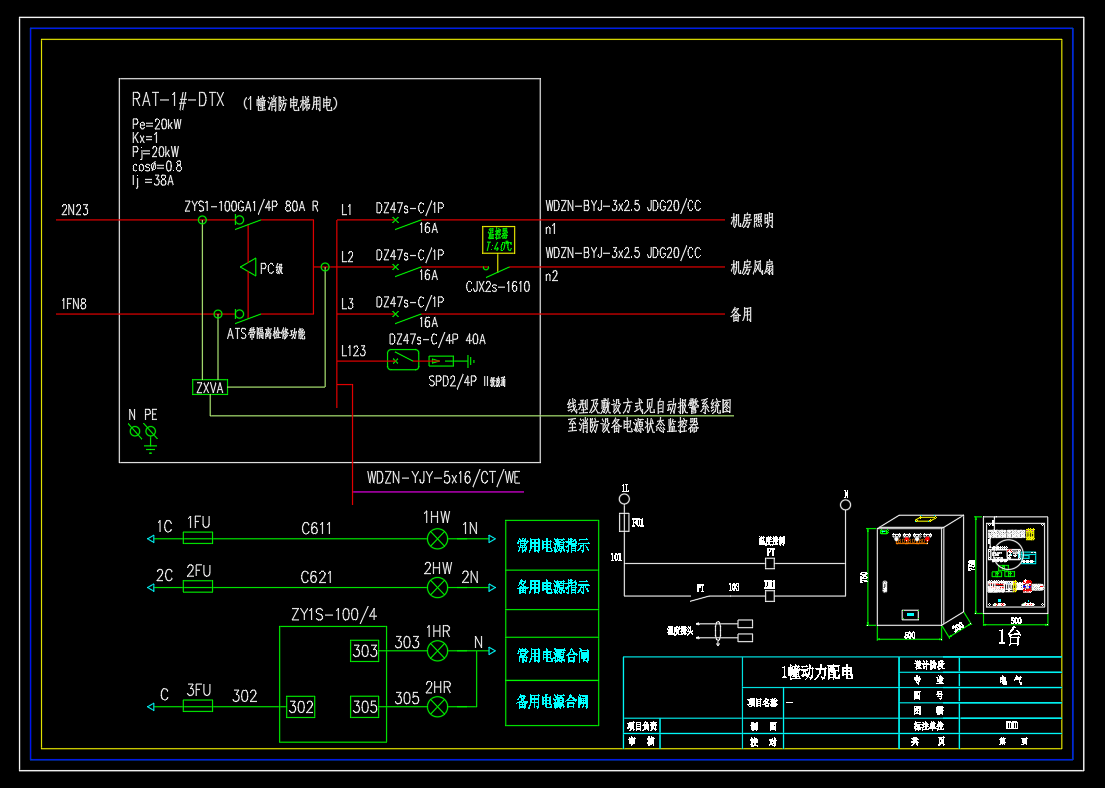Viewport: 1105px width, 788px height.
Task: Select the ZXVA module box
Action: (209, 388)
